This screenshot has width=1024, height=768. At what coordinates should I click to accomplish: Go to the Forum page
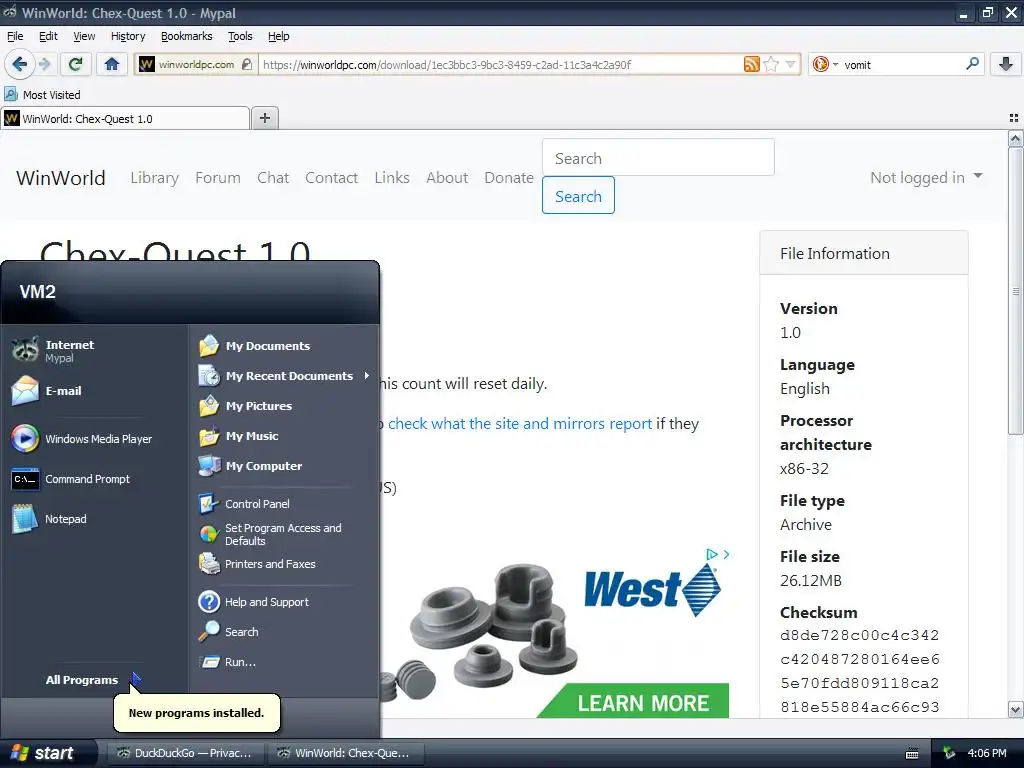pos(217,178)
